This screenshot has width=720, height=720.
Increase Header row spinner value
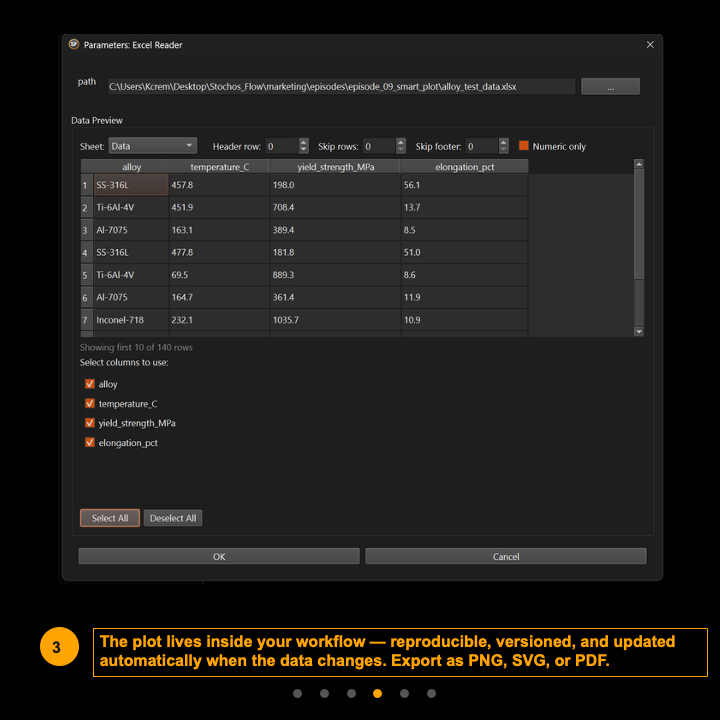[x=302, y=142]
